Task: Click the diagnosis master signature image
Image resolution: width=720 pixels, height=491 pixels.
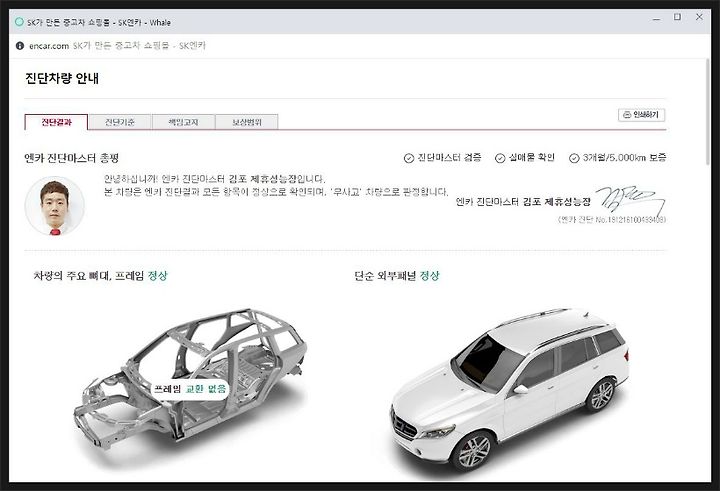Action: [630, 199]
